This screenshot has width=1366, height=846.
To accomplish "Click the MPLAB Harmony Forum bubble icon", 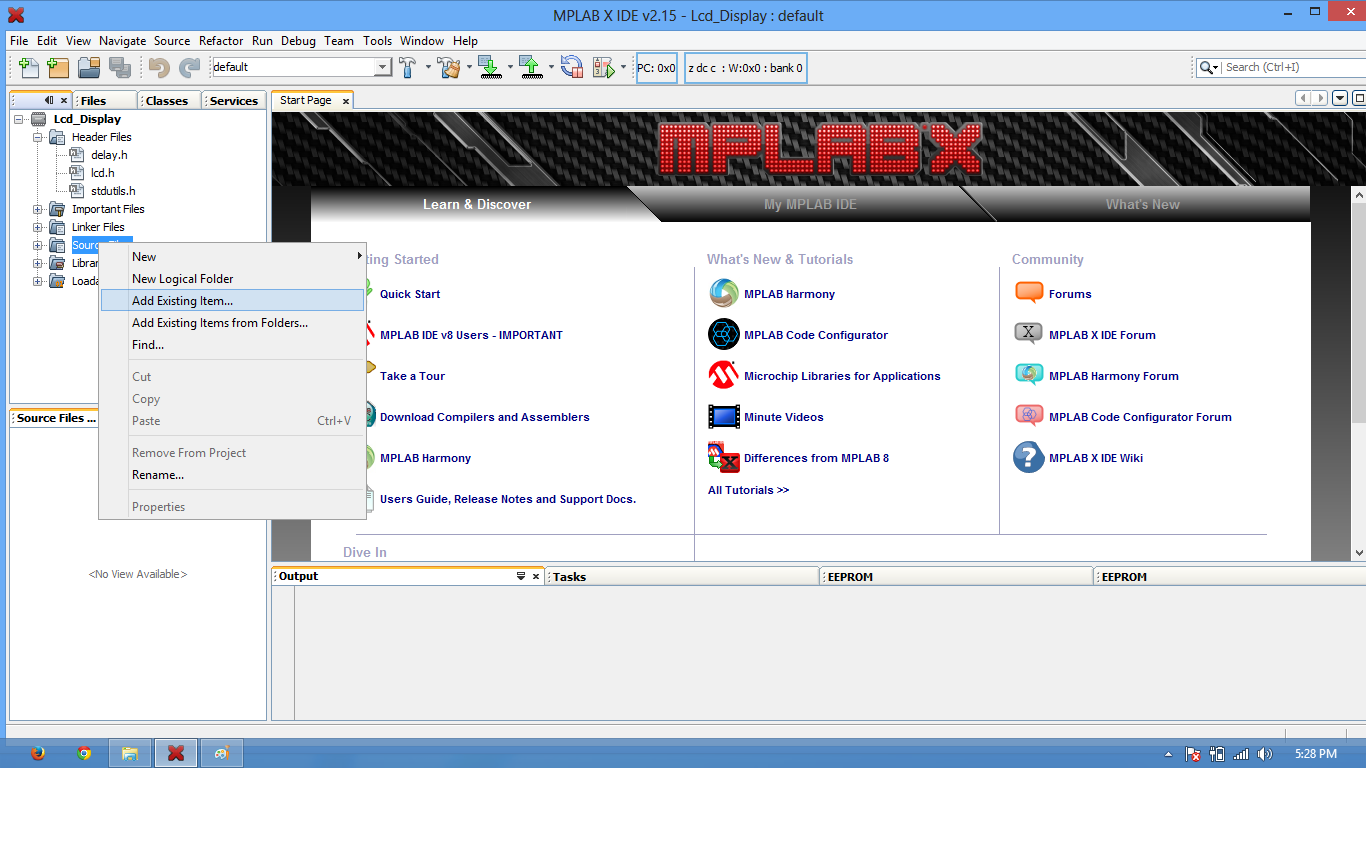I will [1029, 375].
